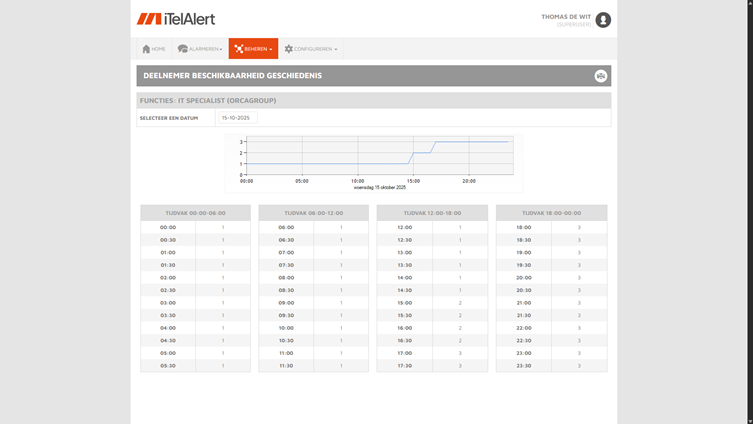Select the 20:00 time row
This screenshot has width=753, height=424.
coord(551,278)
